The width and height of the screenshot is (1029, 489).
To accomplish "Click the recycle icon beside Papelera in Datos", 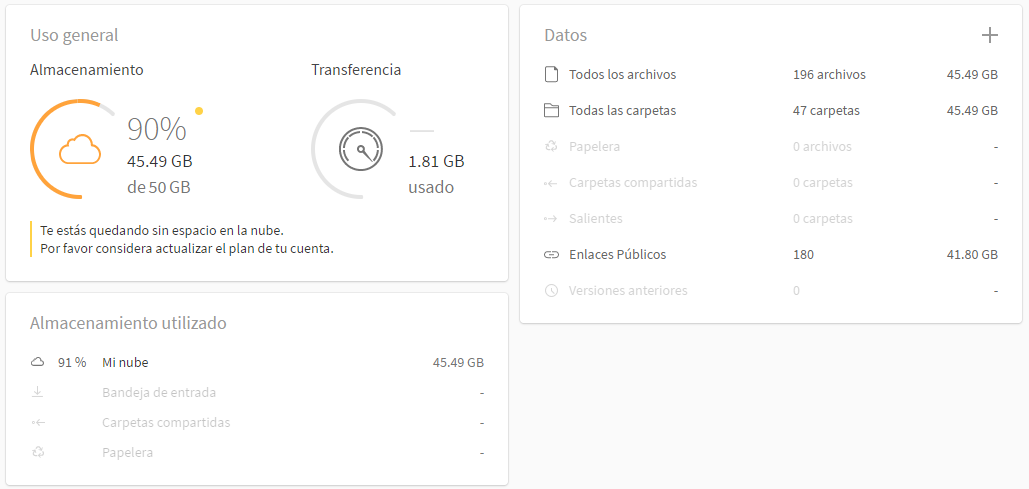I will point(551,146).
